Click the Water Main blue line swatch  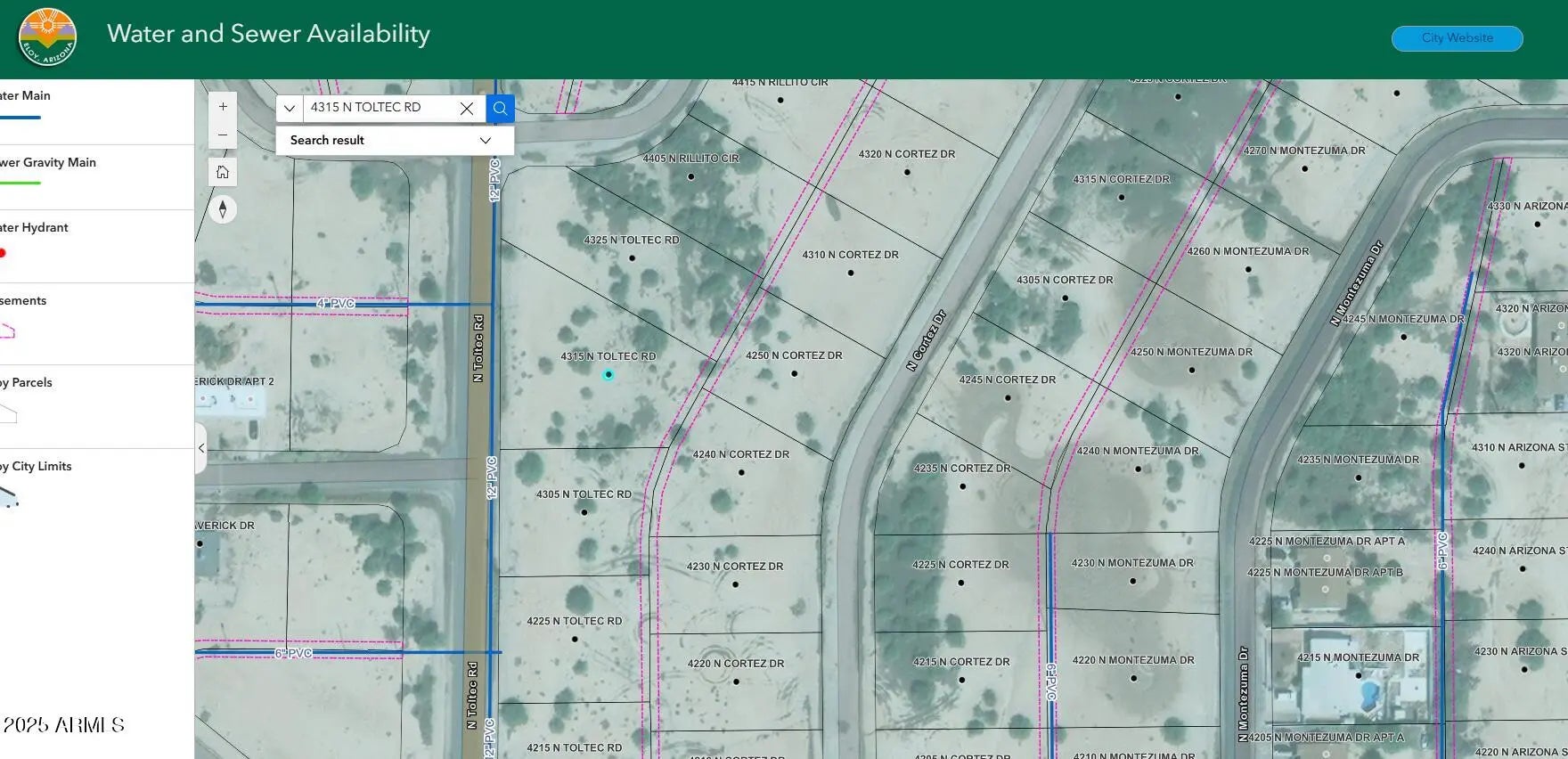coord(20,118)
